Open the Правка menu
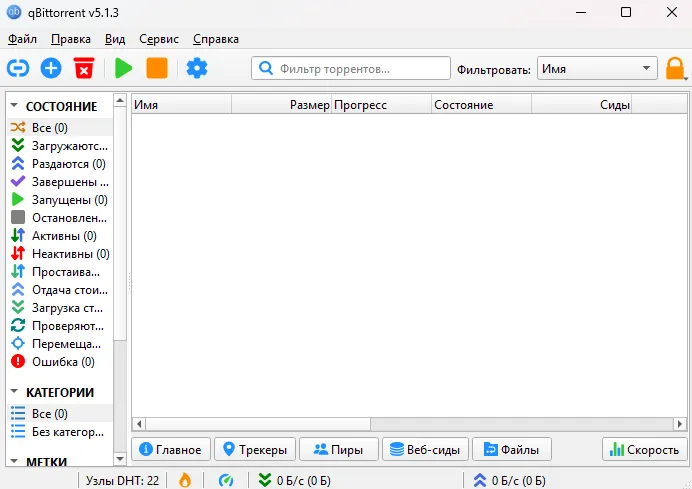Screen dimensions: 692x489 (71, 39)
